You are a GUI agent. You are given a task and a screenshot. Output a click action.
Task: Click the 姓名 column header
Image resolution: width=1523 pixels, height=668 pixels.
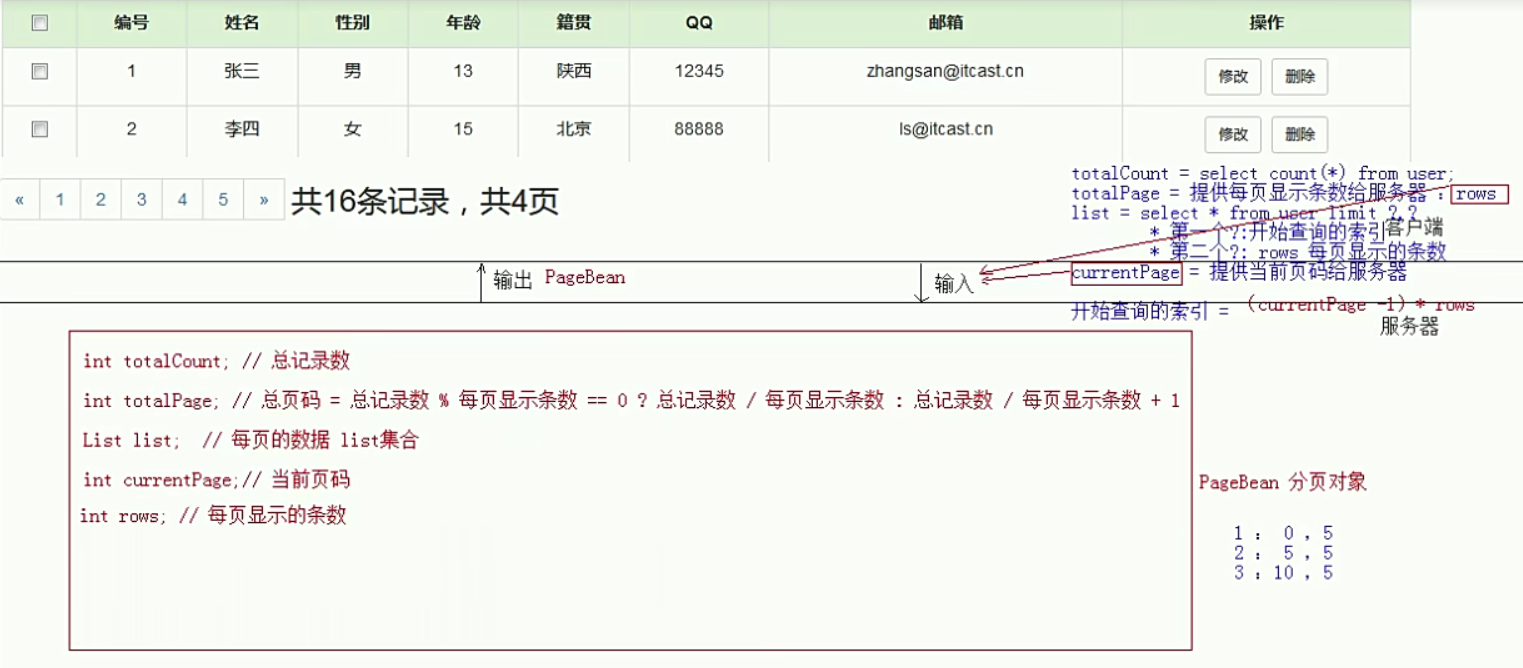click(x=242, y=23)
